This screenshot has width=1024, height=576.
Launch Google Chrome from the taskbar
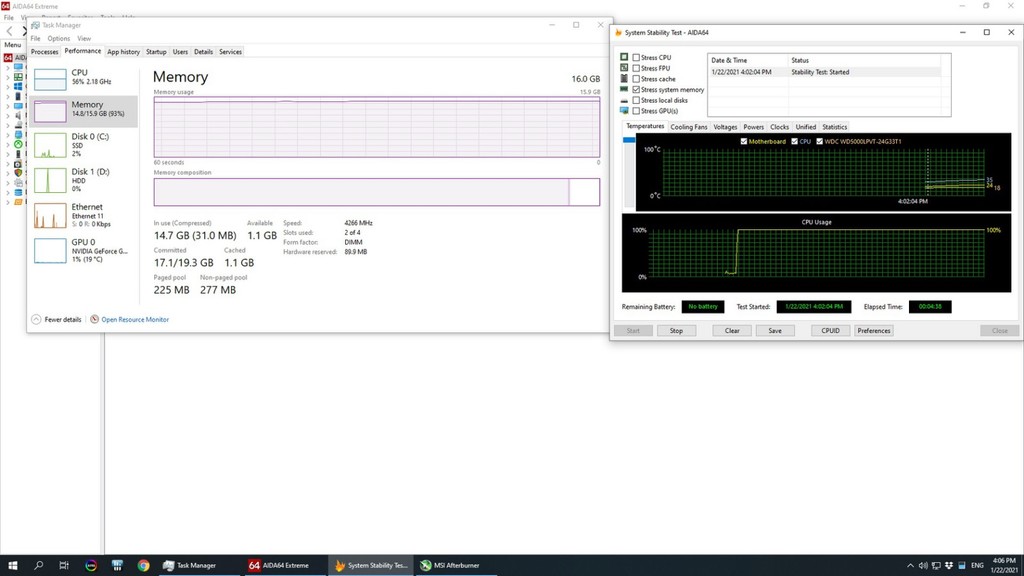(x=143, y=566)
